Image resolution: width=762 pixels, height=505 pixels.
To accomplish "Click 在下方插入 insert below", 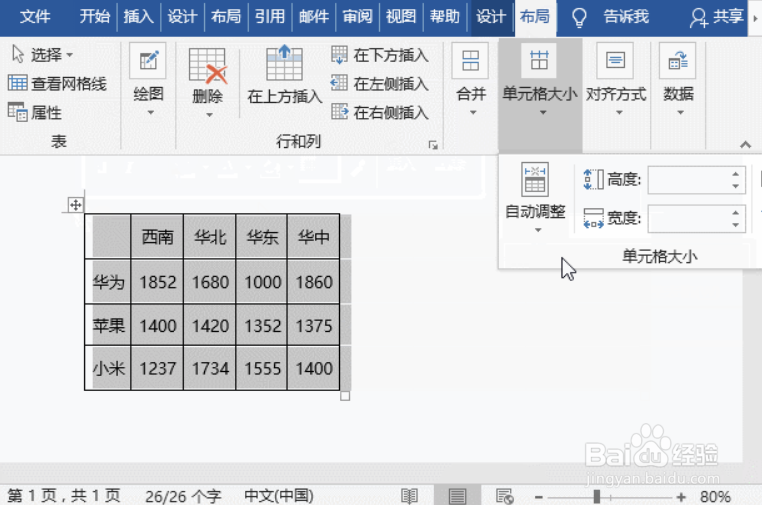I will 380,55.
